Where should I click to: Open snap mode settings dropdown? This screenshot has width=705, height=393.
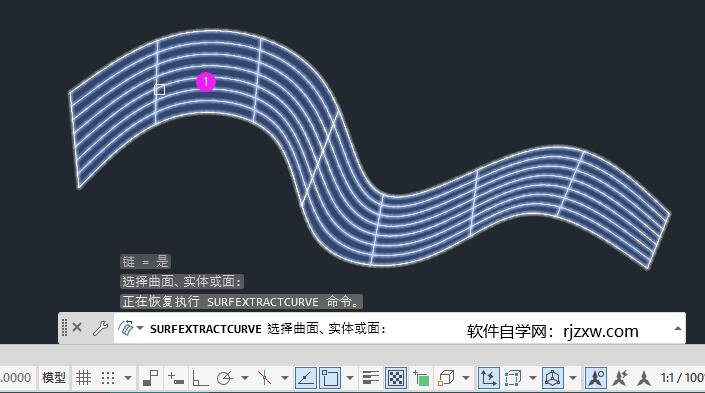(128, 378)
